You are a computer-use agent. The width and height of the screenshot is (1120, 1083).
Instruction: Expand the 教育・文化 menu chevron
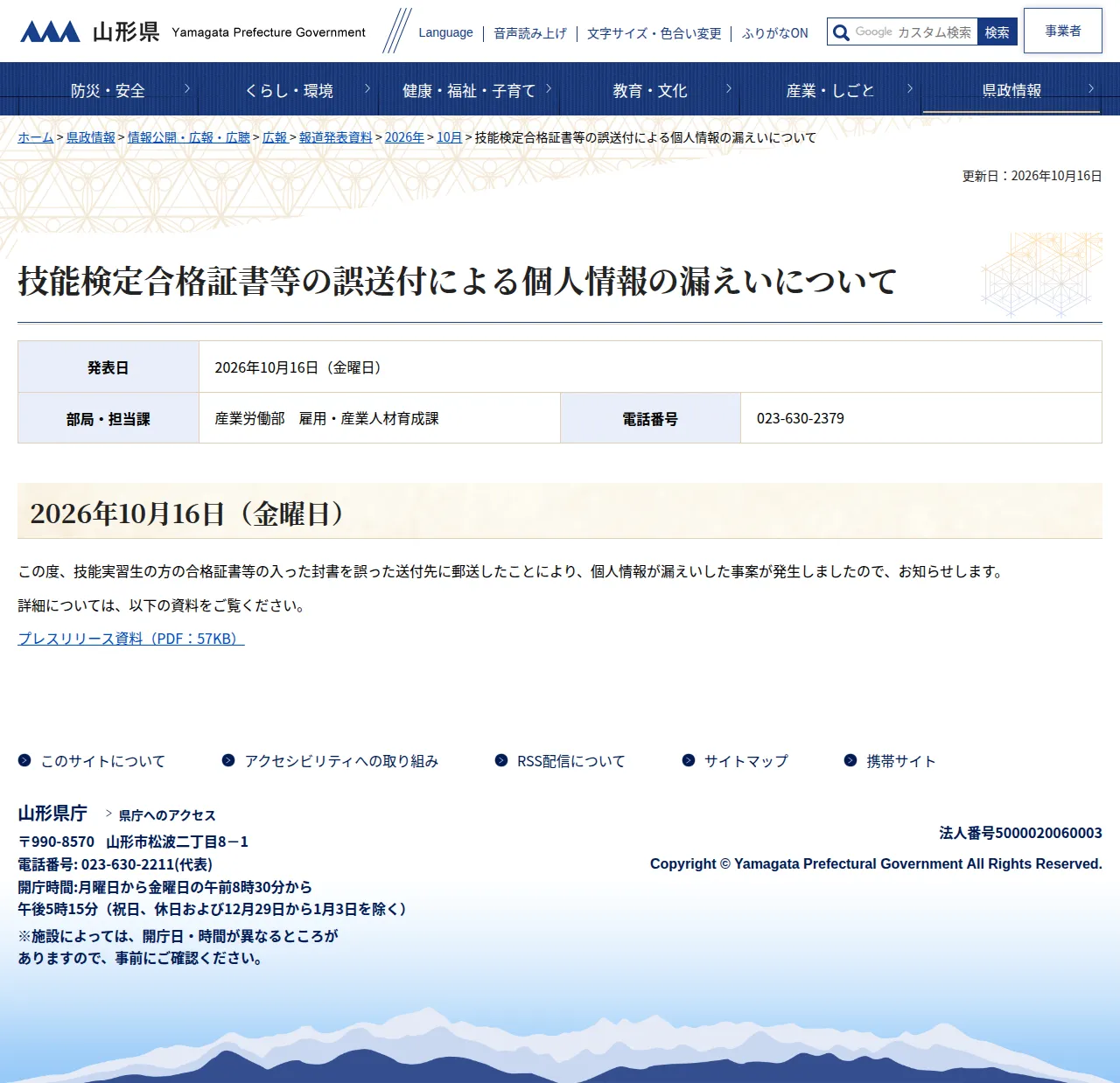tap(729, 88)
